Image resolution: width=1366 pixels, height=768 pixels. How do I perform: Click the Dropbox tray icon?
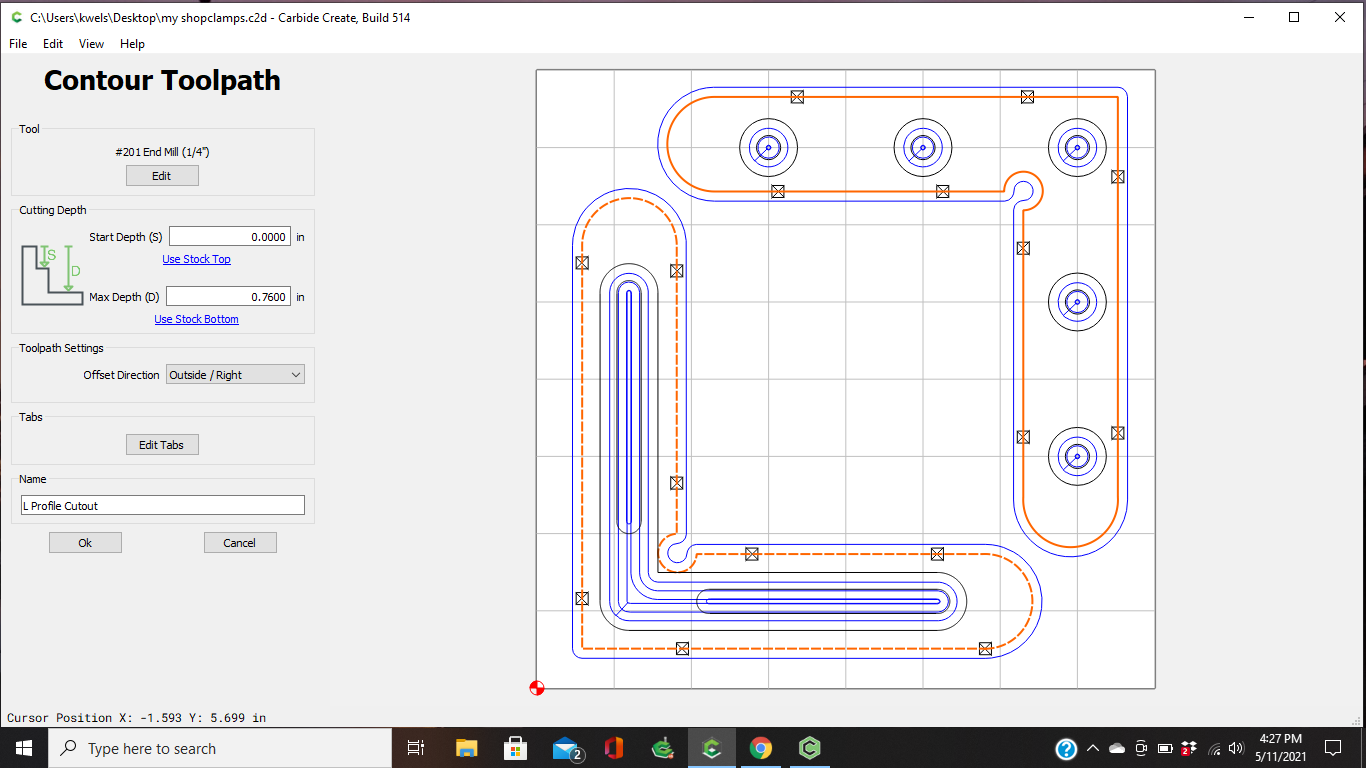(1188, 748)
